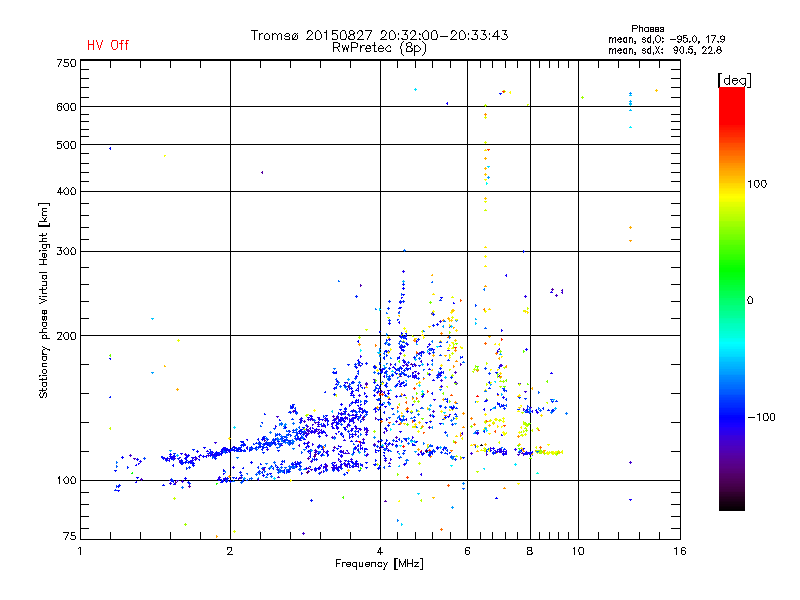800x600 pixels.
Task: Click the red HV Off label
Action: point(107,45)
